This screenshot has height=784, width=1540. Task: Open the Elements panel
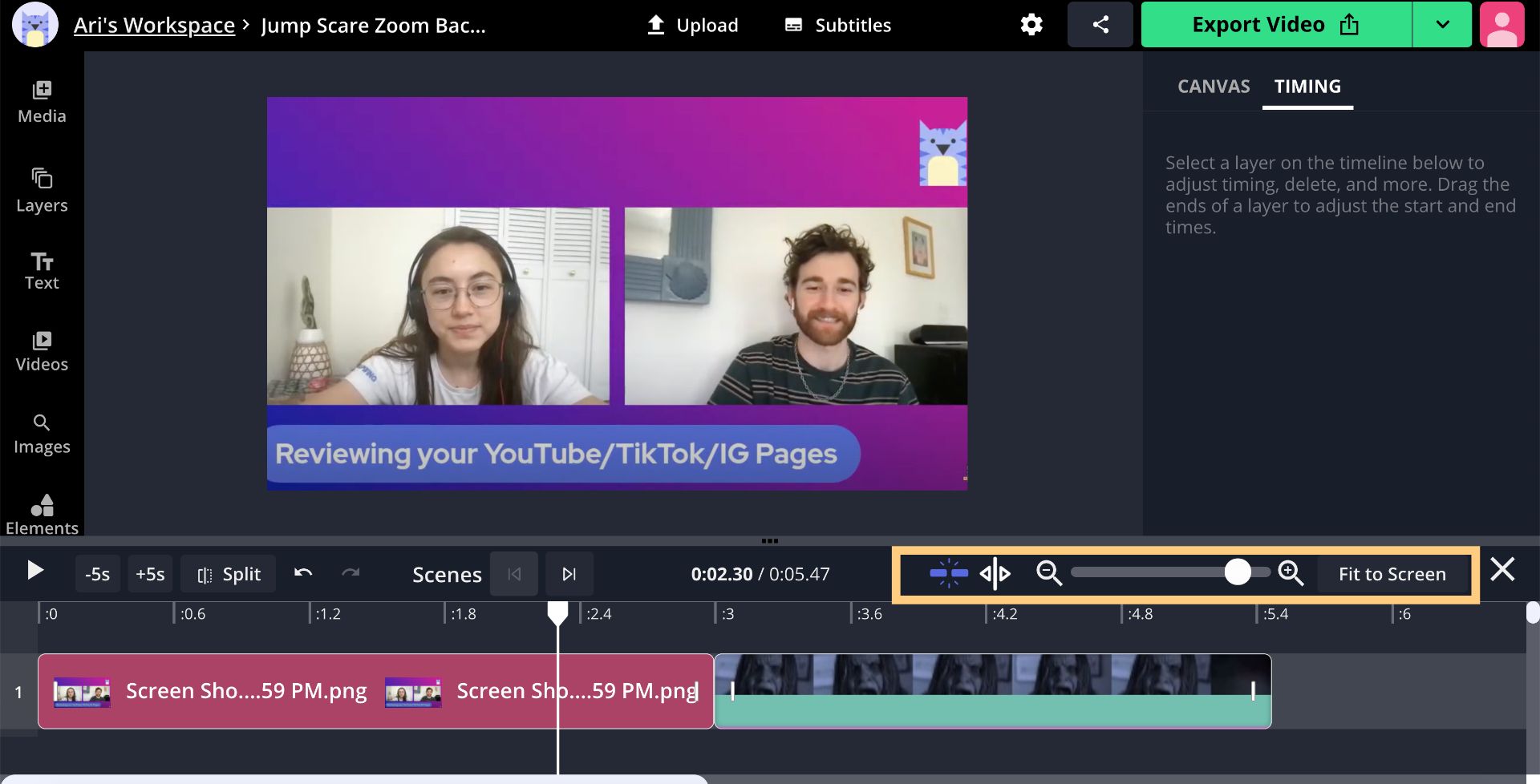point(42,515)
